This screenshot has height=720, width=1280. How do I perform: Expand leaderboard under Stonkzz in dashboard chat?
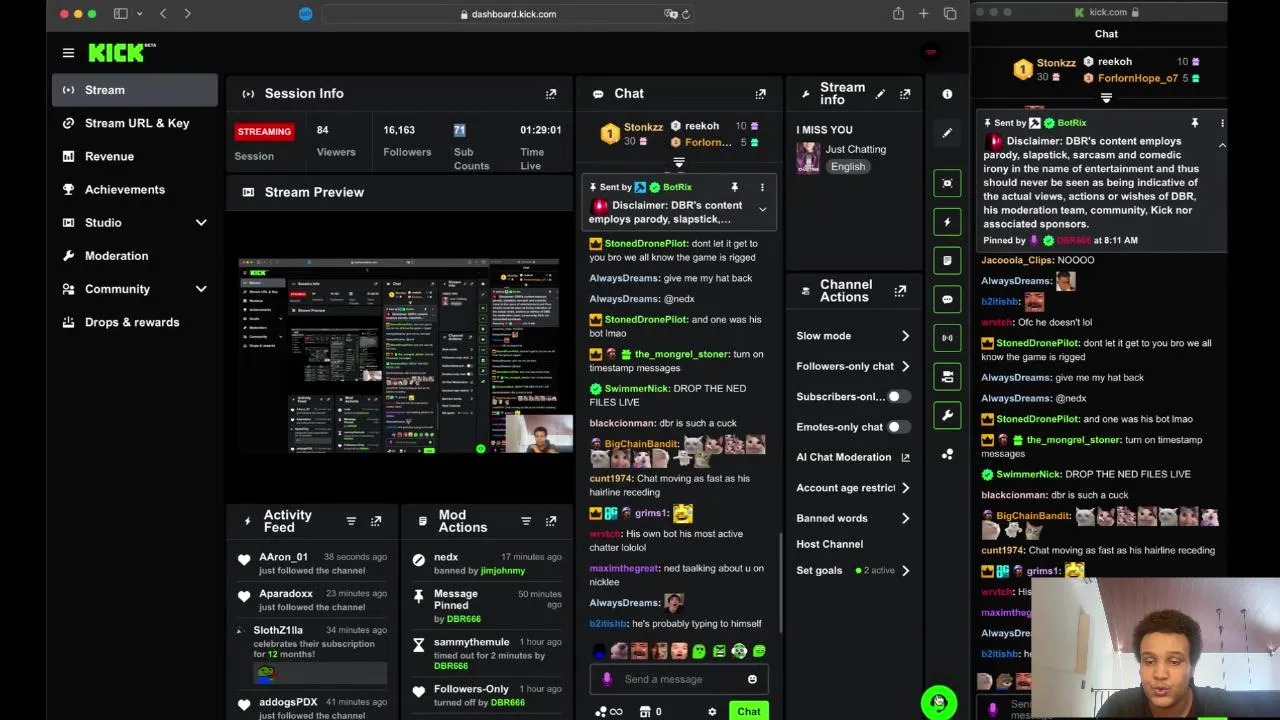click(x=678, y=163)
